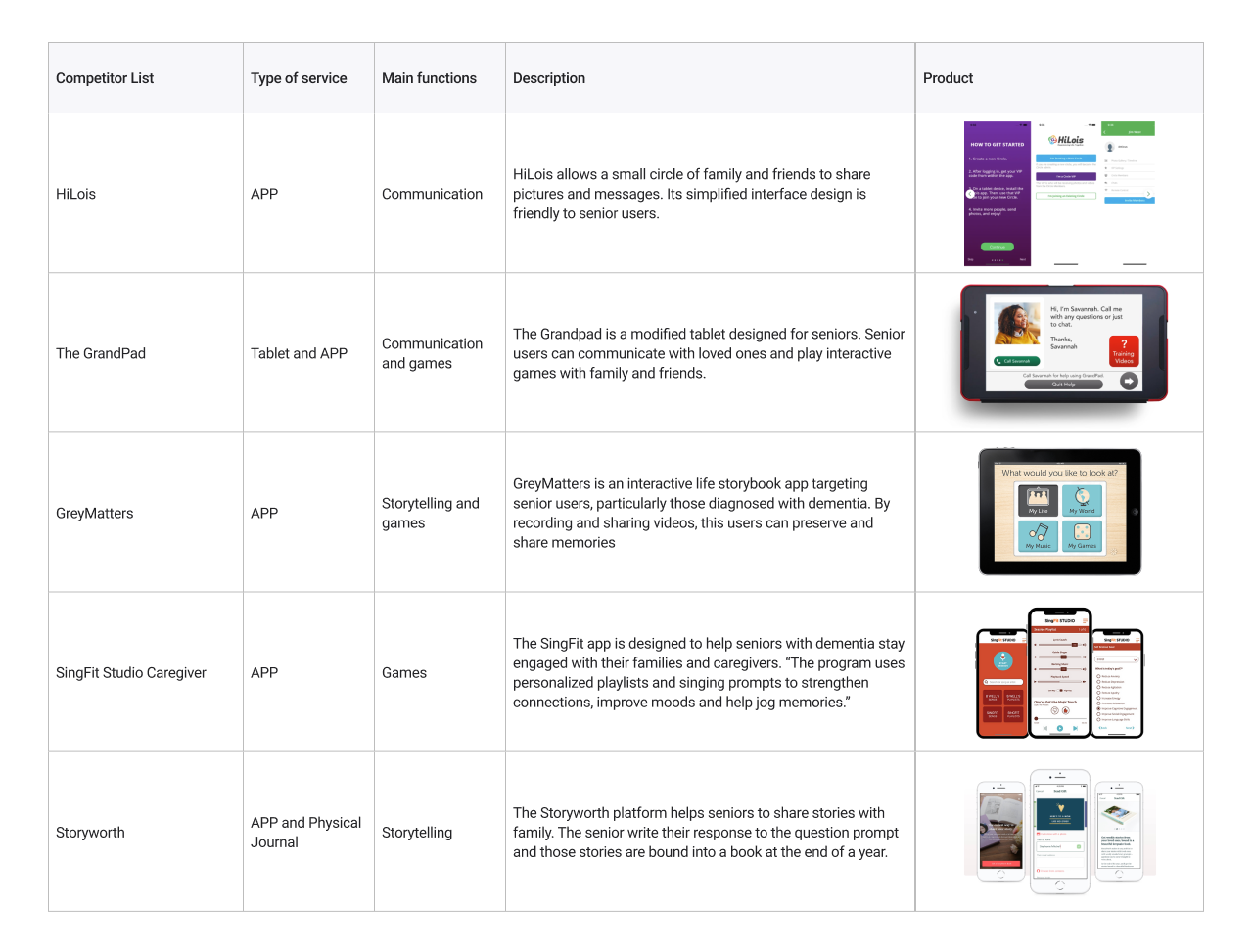Viewport: 1253px width, 952px height.
Task: Toggle the playback mode switch in SingFit
Action: click(x=1060, y=691)
